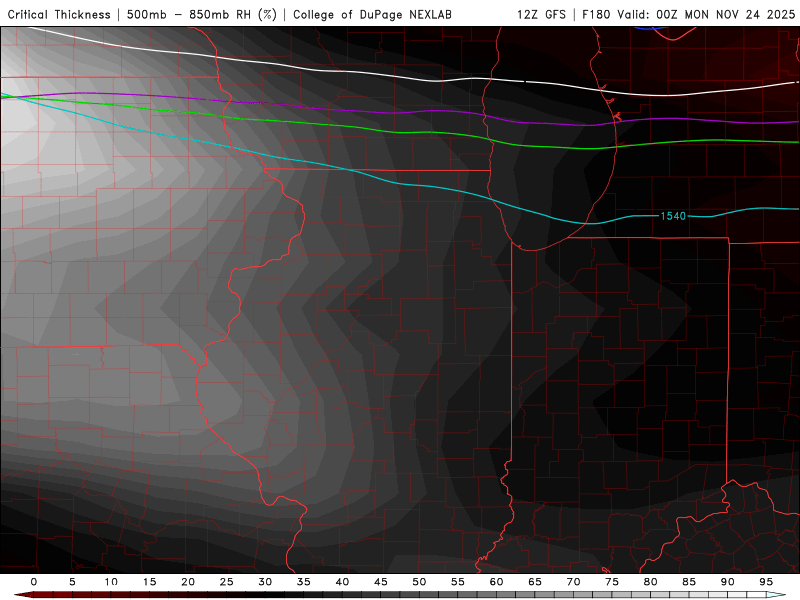Select the "12Z GFS" model run text
This screenshot has width=800, height=600.
point(541,14)
